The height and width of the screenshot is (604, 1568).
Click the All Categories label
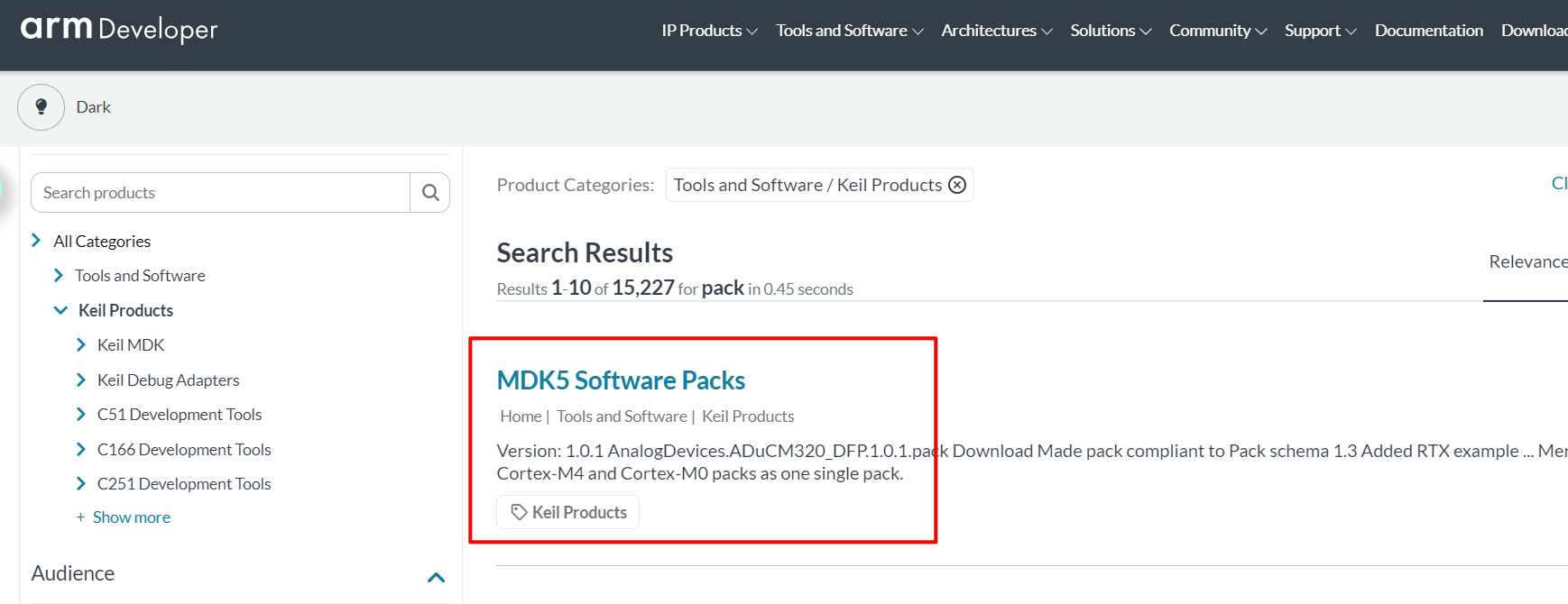coord(102,242)
